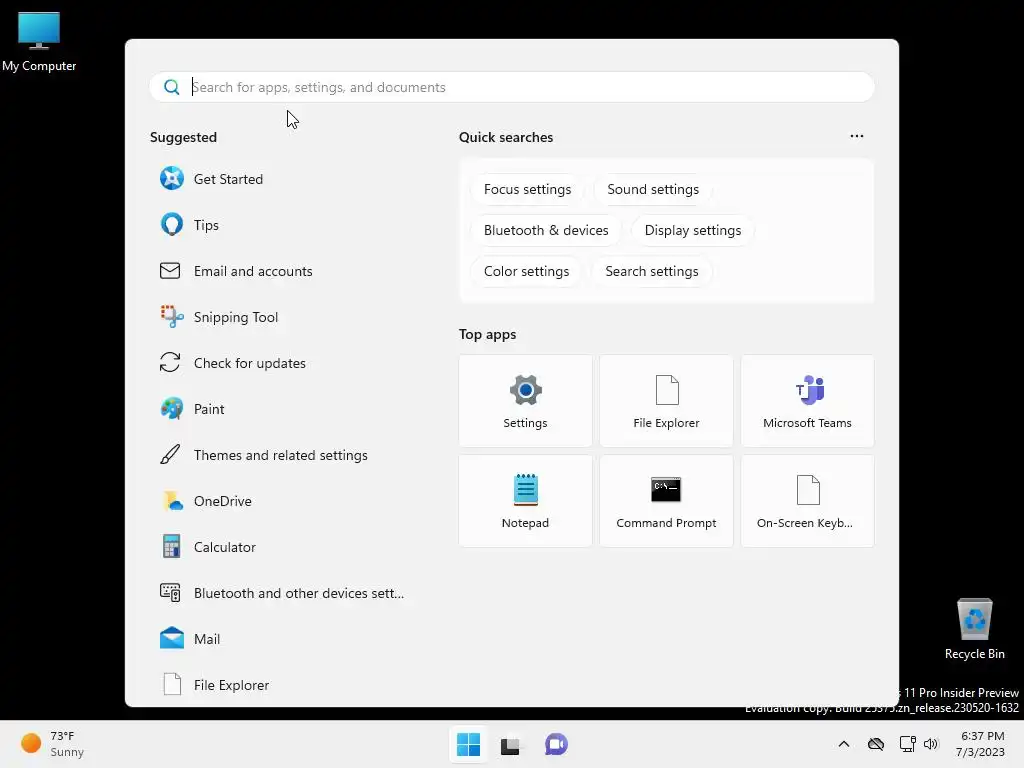Viewport: 1024px width, 768px height.
Task: Click the Windows Start button on taskbar
Action: 468,744
